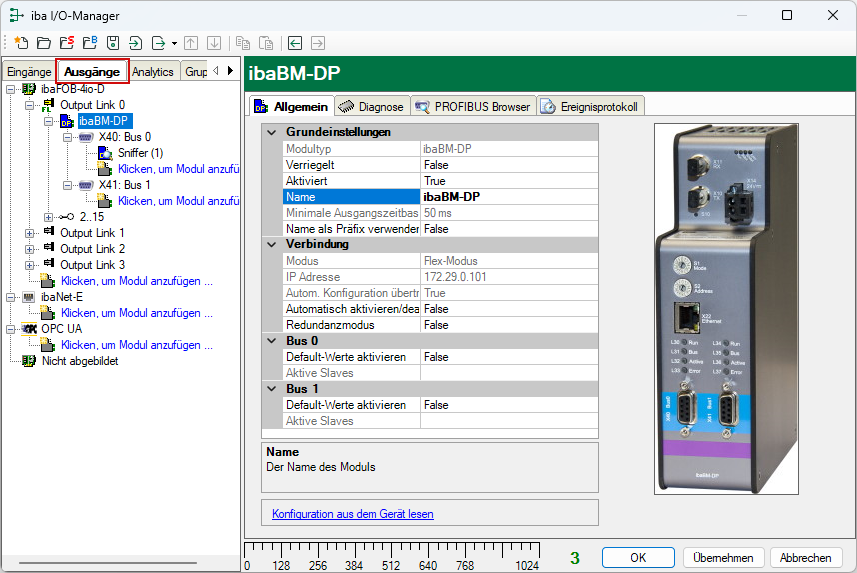The width and height of the screenshot is (857, 573).
Task: Expand the 2..15 tree node
Action: (48, 217)
